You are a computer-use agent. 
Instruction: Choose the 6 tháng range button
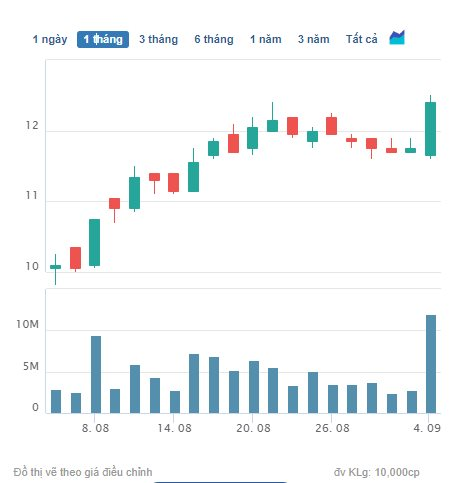[x=214, y=39]
